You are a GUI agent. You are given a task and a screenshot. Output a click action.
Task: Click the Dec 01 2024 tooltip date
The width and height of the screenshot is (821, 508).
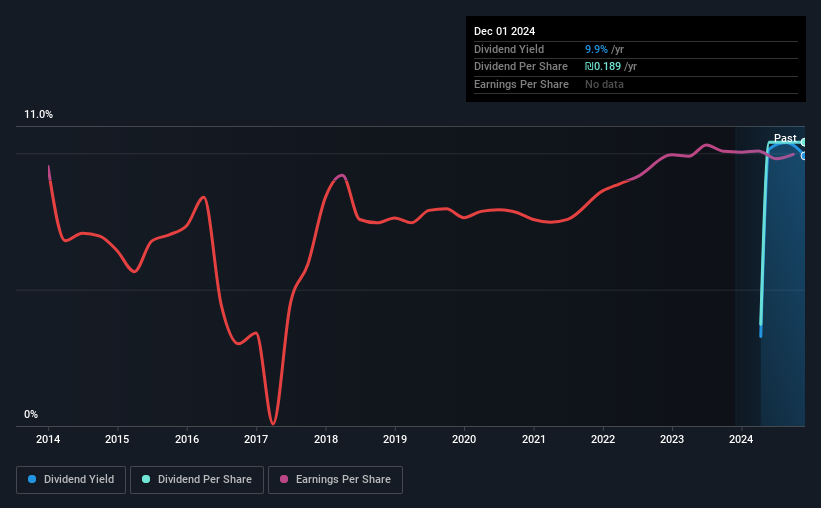tap(504, 31)
